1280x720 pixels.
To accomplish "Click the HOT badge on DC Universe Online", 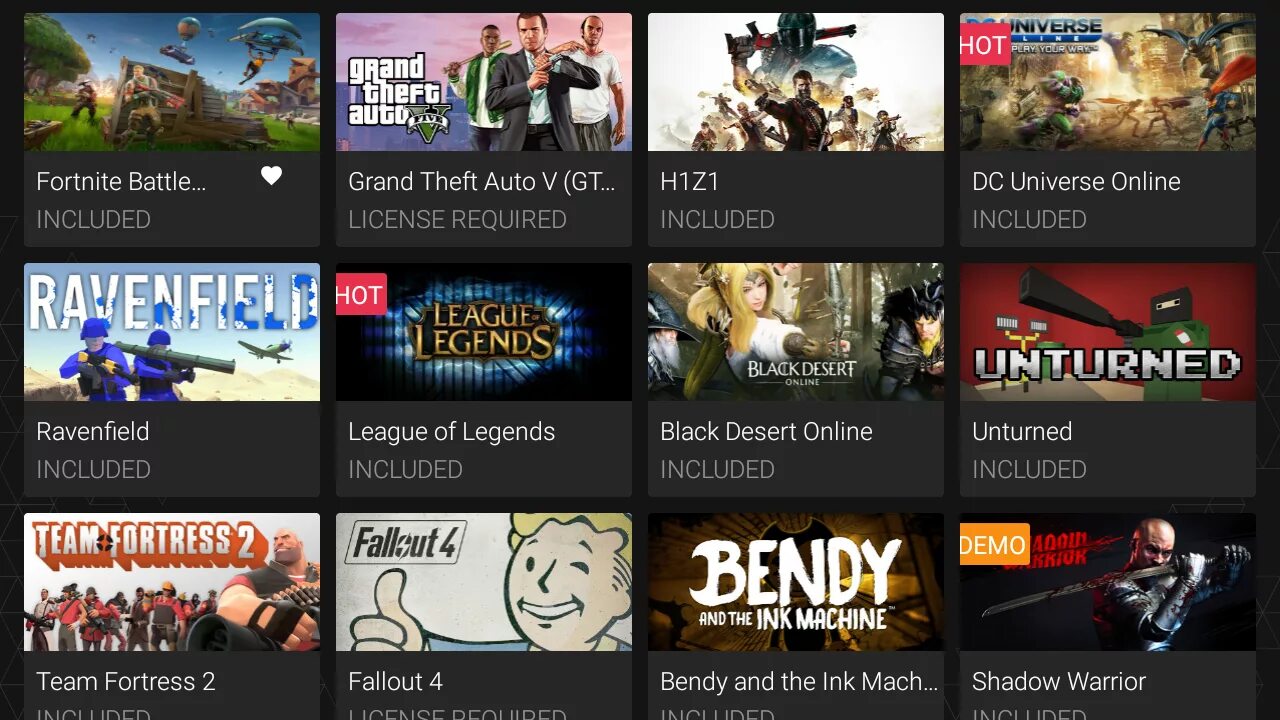I will click(x=985, y=45).
